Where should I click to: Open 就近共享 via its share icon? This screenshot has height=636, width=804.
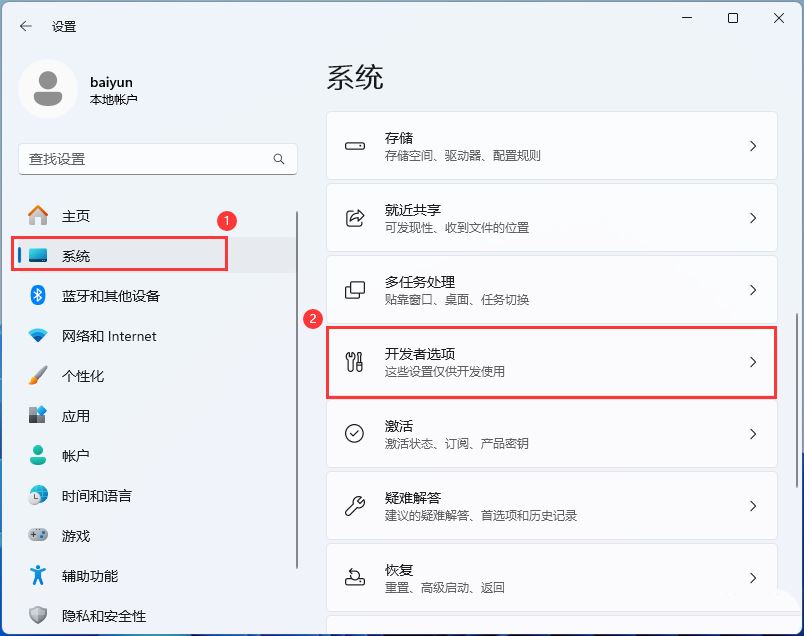coord(354,218)
